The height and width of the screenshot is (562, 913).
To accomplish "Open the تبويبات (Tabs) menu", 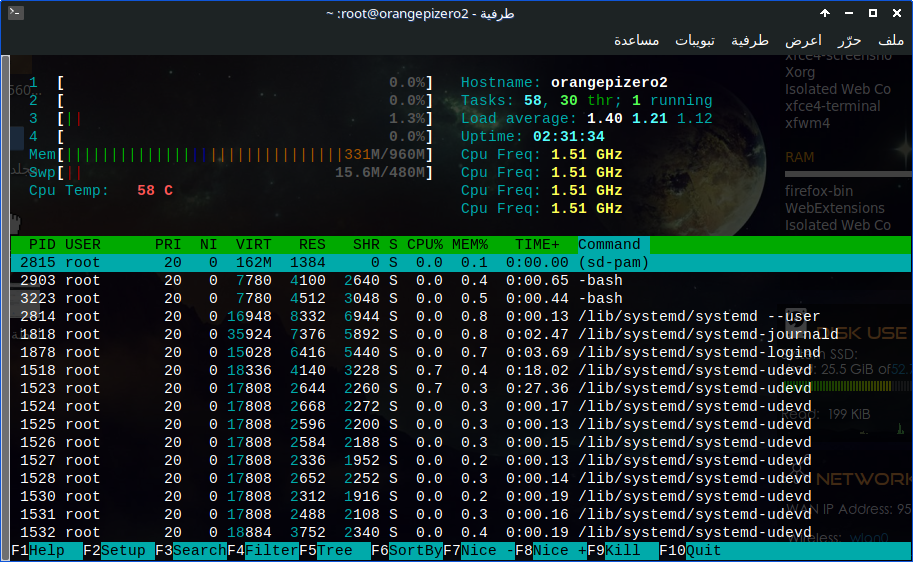I will tap(694, 41).
